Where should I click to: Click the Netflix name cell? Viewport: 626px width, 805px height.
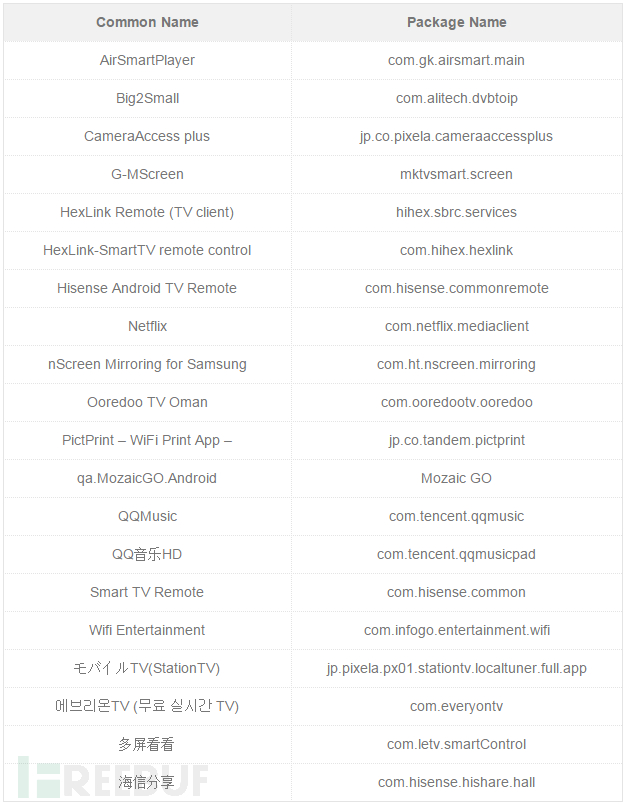click(147, 326)
